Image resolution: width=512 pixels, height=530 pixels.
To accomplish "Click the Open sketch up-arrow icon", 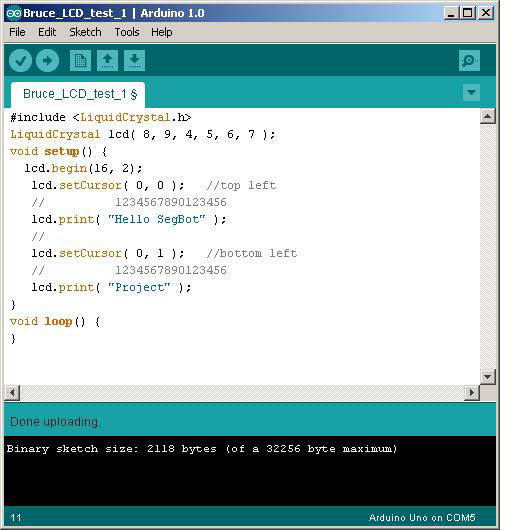I will (107, 61).
